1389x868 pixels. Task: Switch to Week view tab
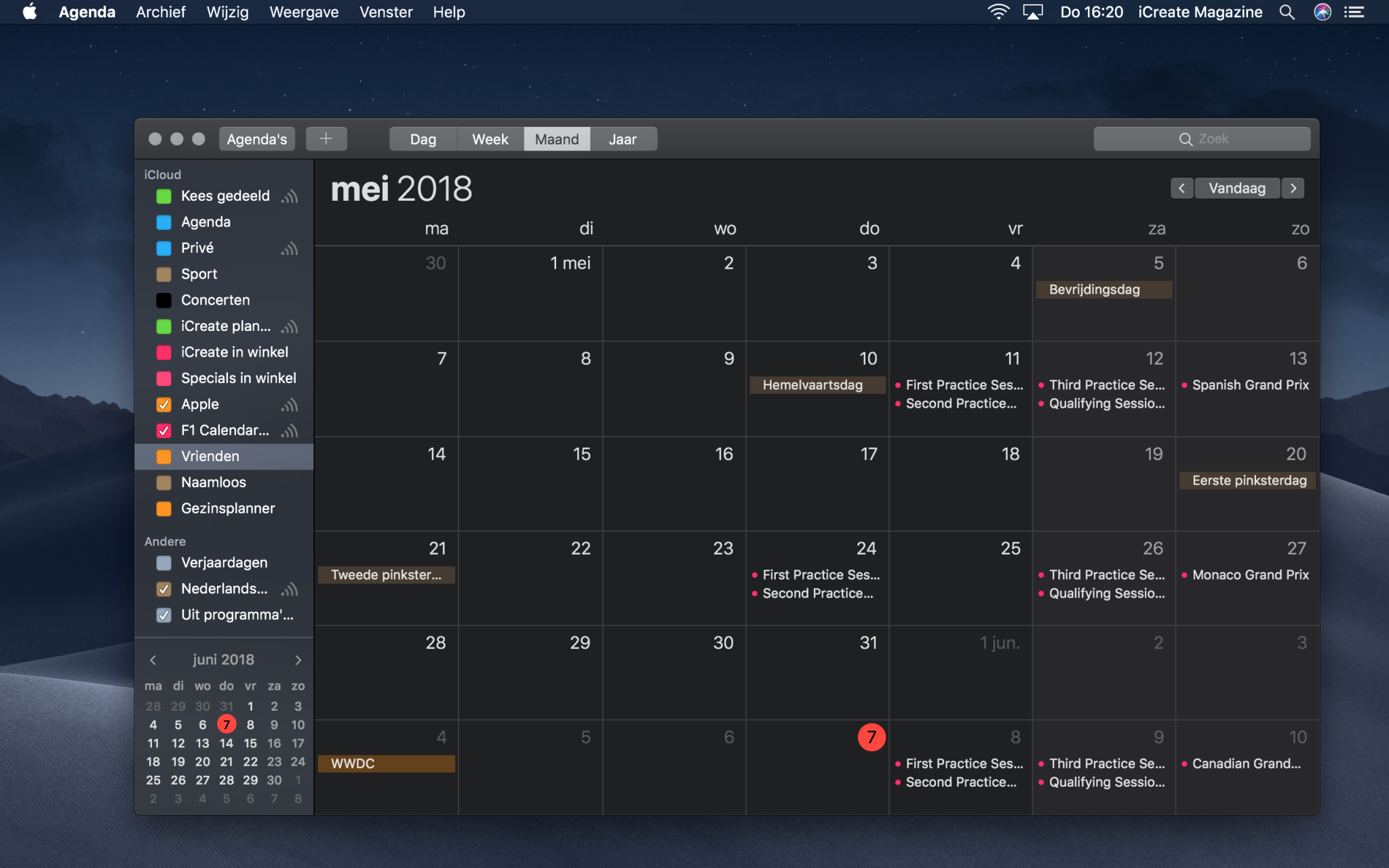coord(490,139)
